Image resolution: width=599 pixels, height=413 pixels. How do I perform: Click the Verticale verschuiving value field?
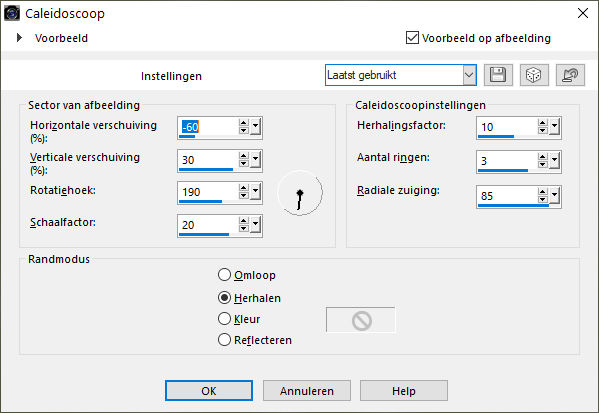pyautogui.click(x=208, y=160)
